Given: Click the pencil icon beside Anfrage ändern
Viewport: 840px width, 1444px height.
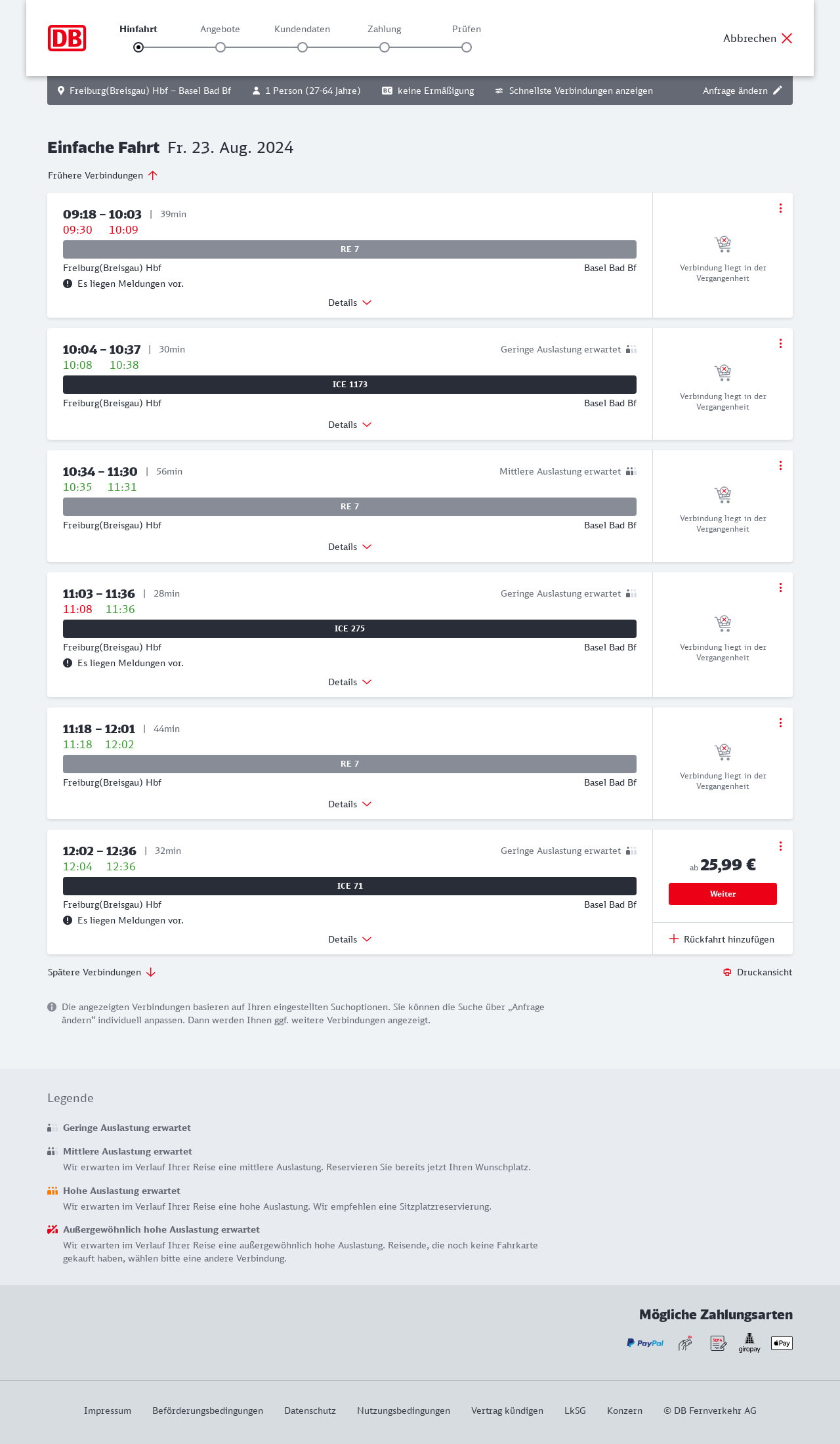Looking at the screenshot, I should point(778,91).
